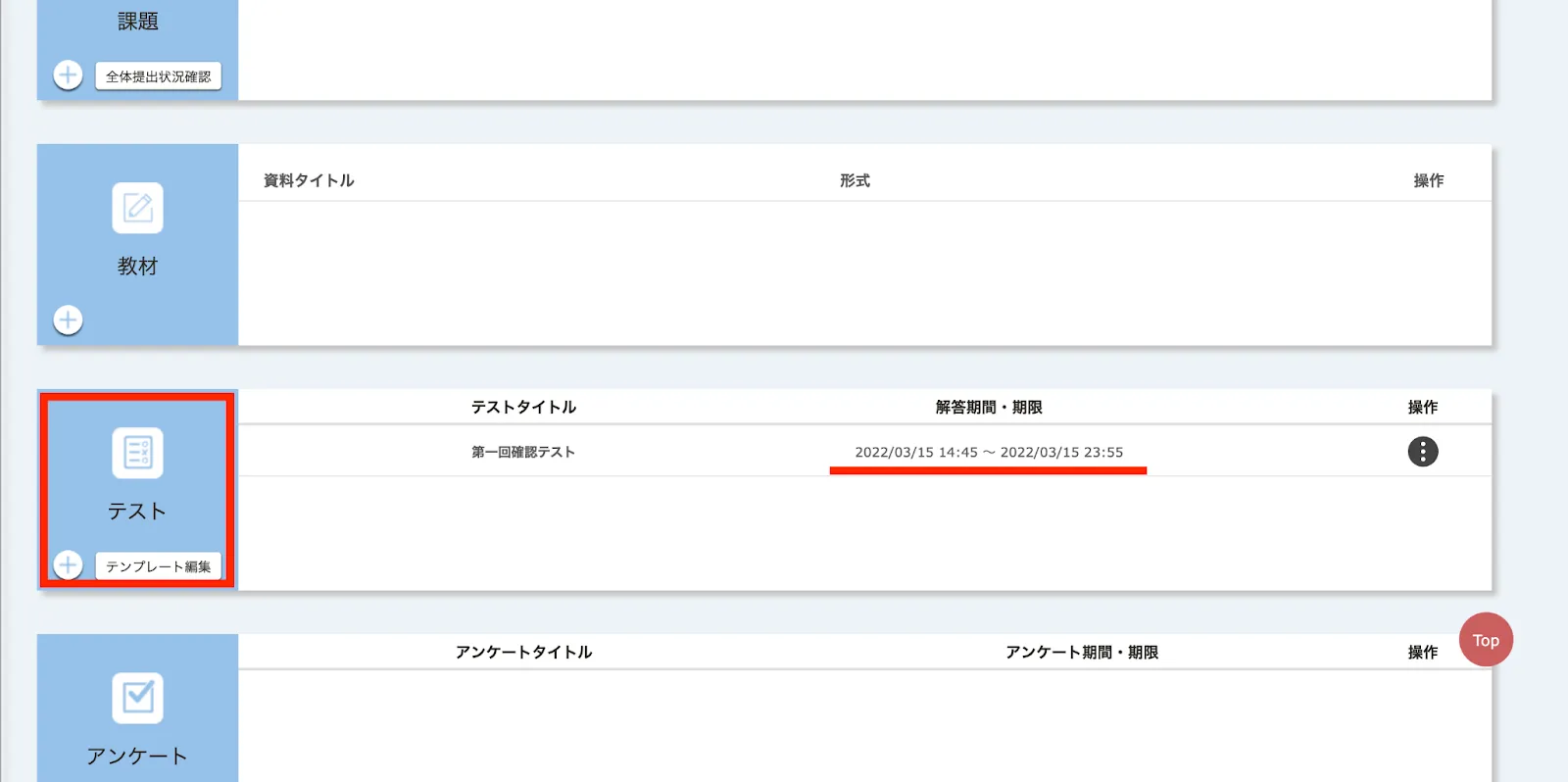The image size is (1568, 782).
Task: Click the 教材 pencil edit icon
Action: tap(137, 208)
